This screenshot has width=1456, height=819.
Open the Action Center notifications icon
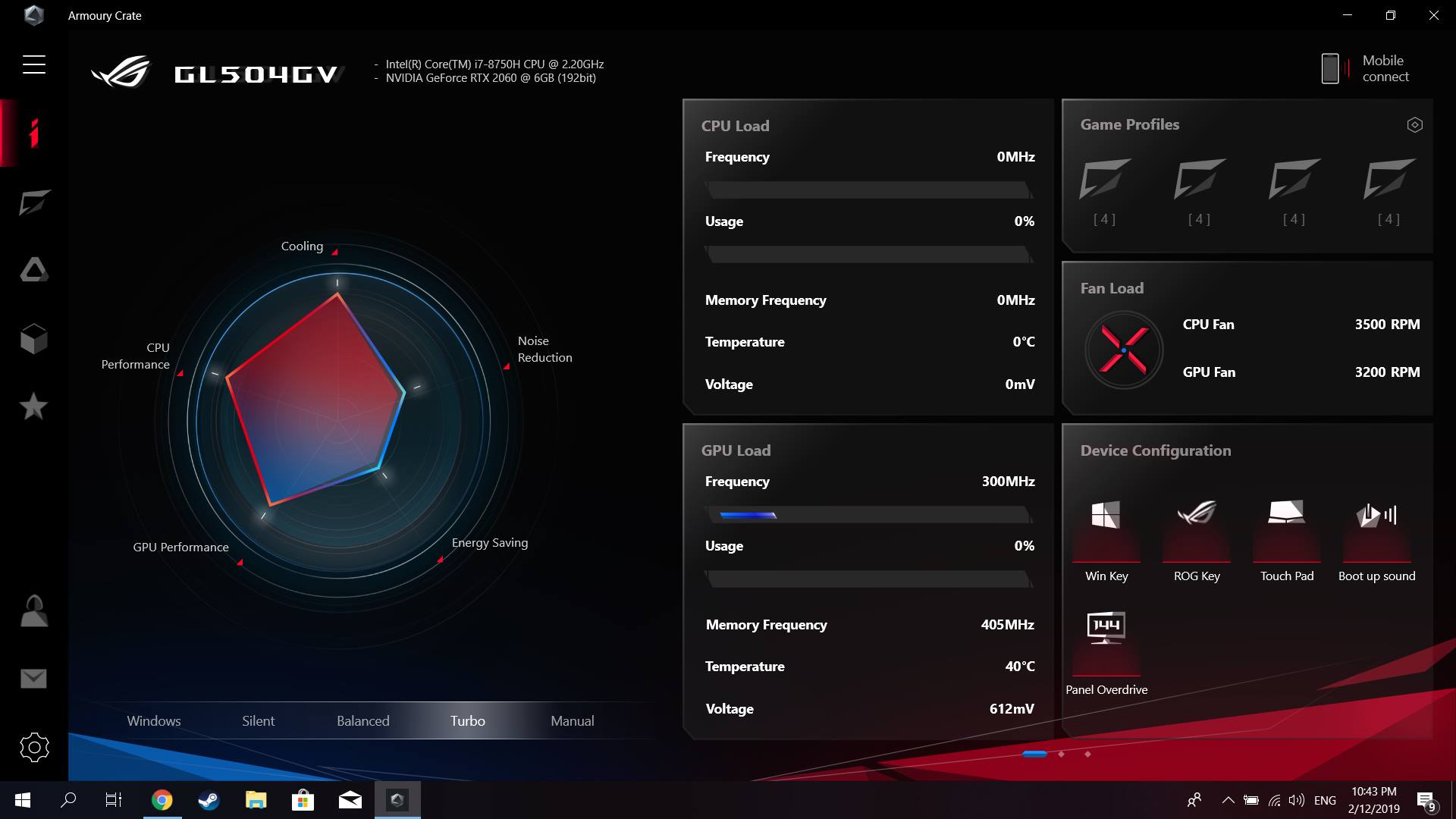(x=1426, y=801)
